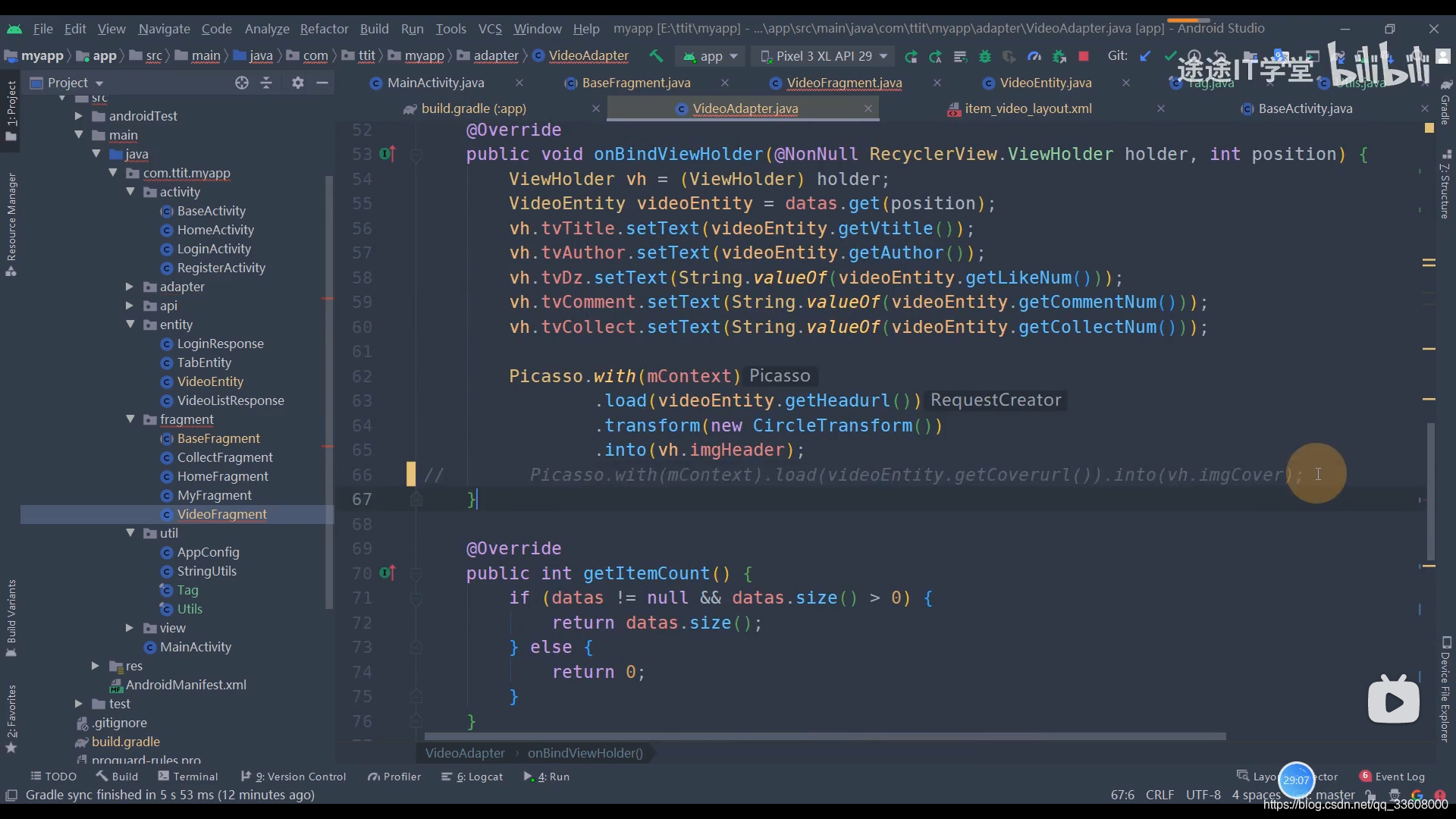1456x819 pixels.
Task: Click Collapse All icon in Project panel
Action: 266,83
